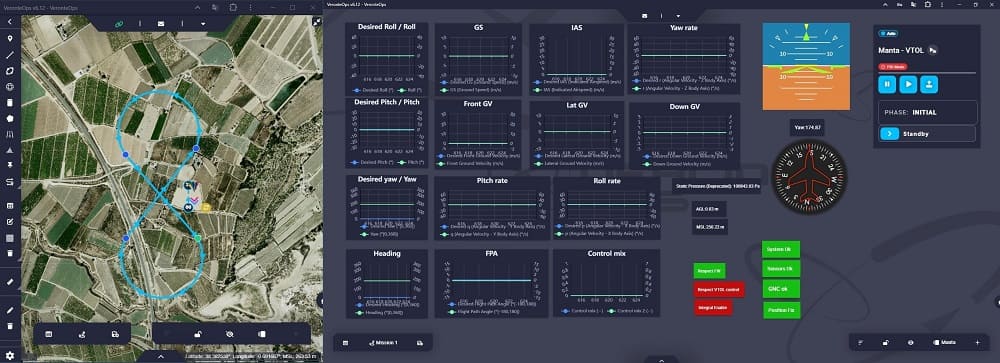The width and height of the screenshot is (1000, 363).
Task: Toggle the map lock icon
Action: [x=199, y=334]
